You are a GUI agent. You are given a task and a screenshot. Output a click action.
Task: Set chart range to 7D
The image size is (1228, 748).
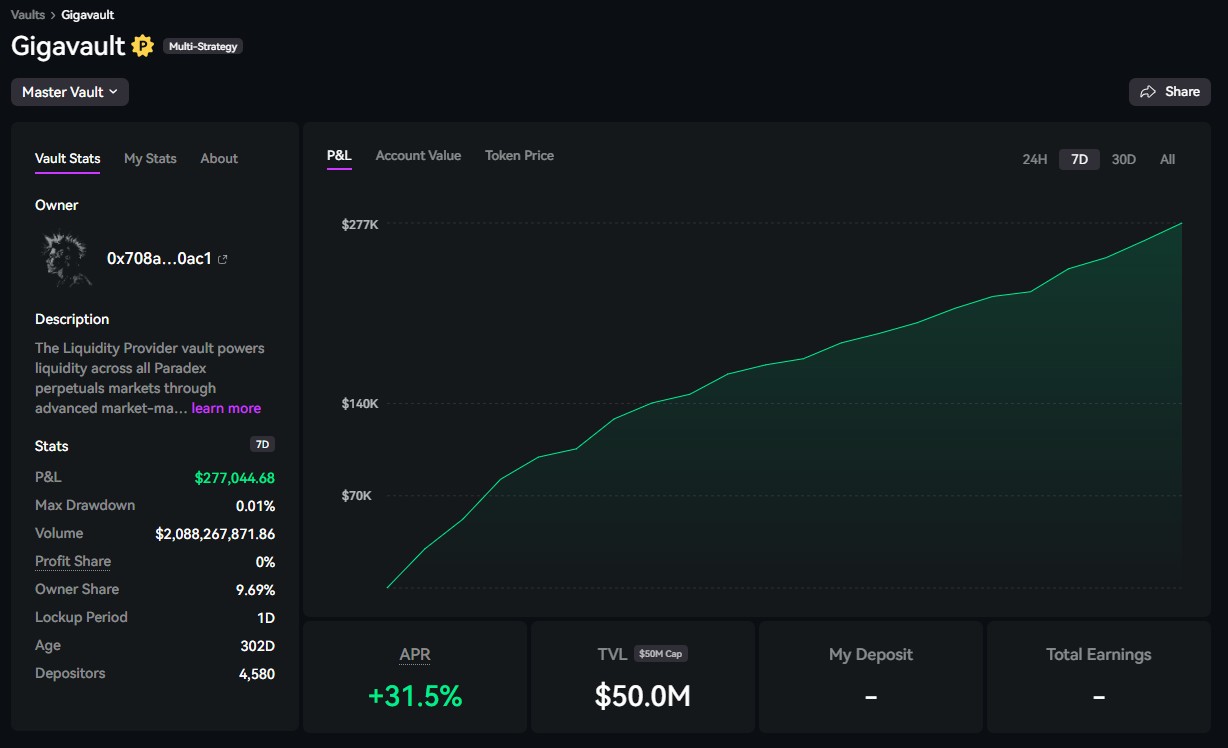1079,159
